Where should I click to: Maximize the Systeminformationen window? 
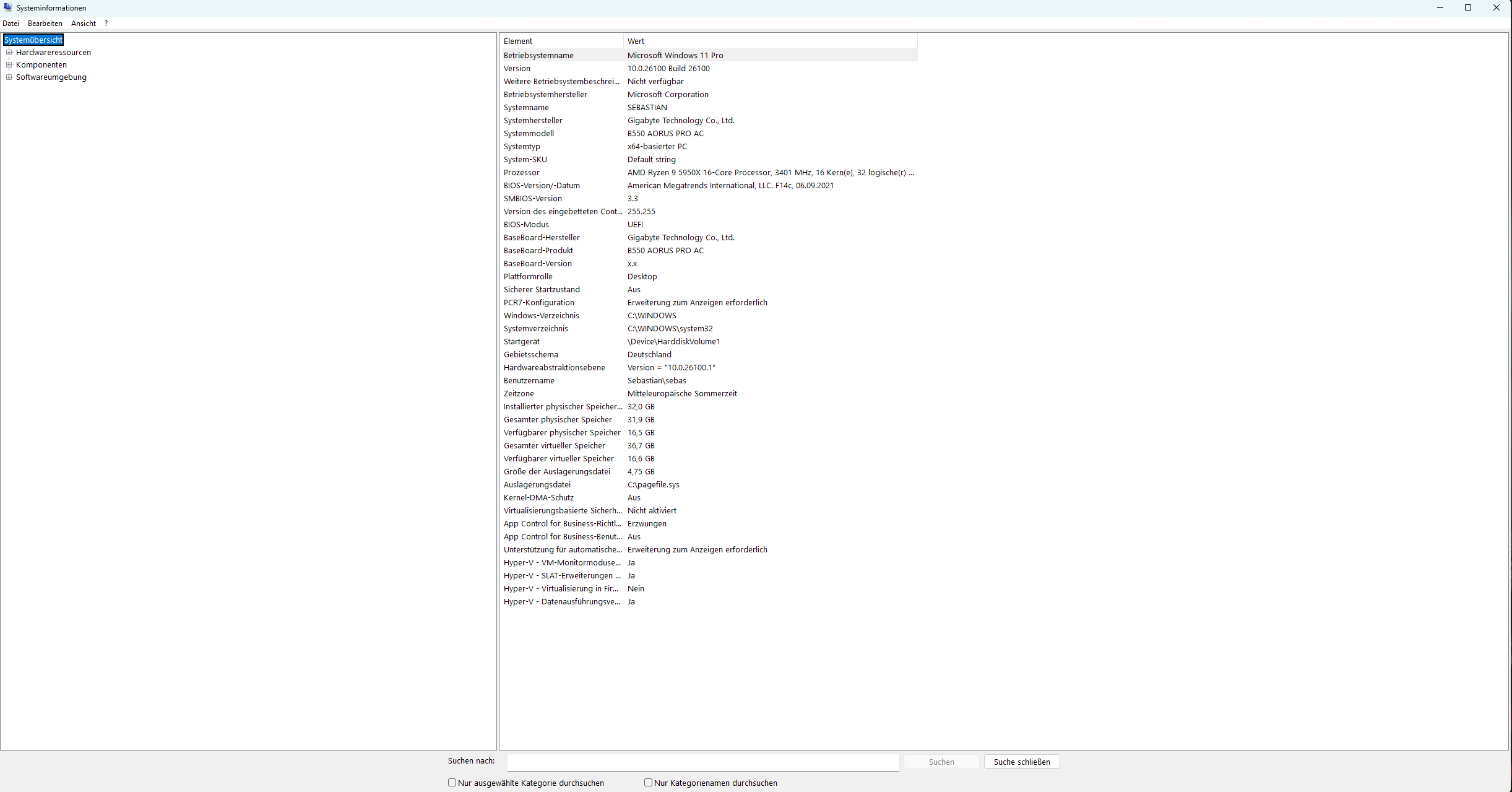point(1468,8)
